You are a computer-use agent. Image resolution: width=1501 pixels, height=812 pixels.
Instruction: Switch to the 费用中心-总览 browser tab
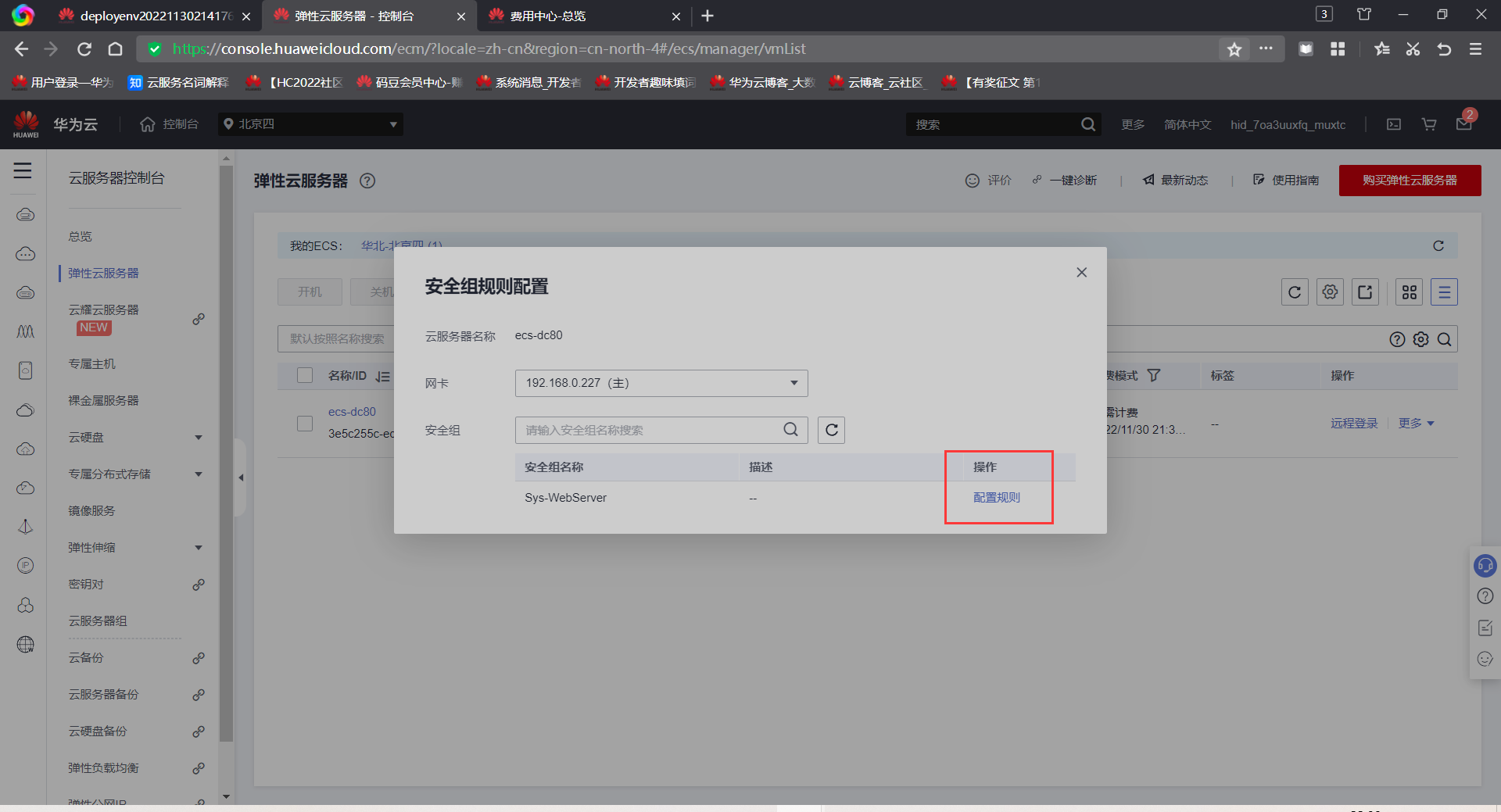click(x=582, y=16)
